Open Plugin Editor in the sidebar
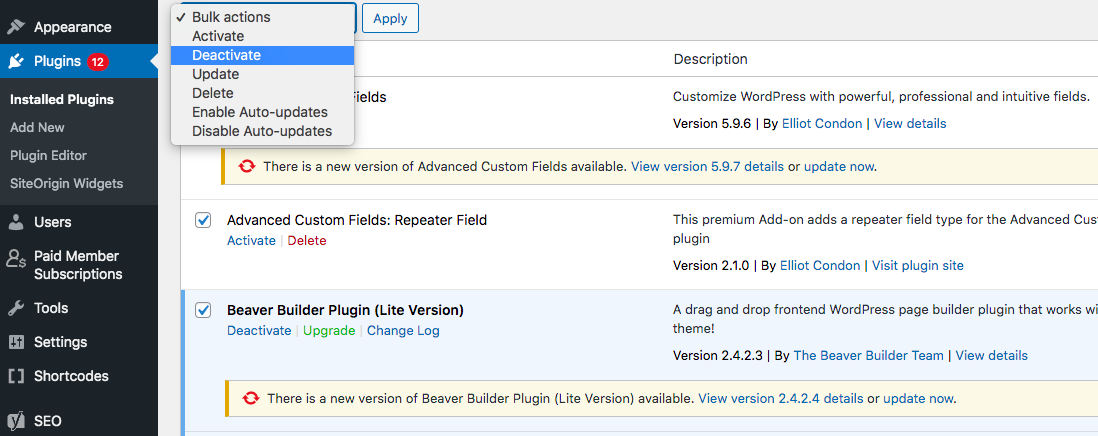Screen dimensions: 1098x436 tap(48, 155)
